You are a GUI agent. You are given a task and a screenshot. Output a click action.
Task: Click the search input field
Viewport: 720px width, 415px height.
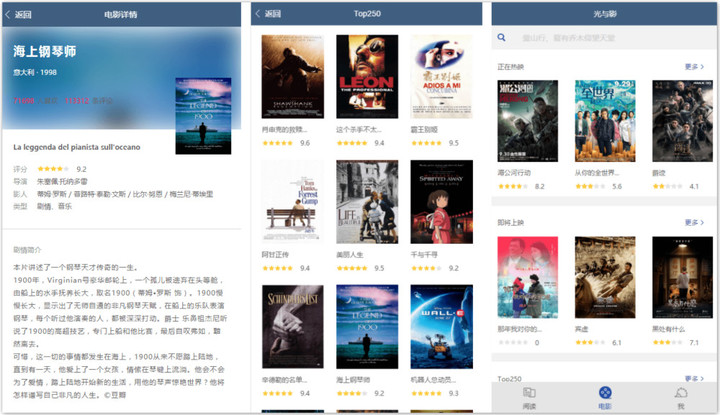[x=604, y=38]
